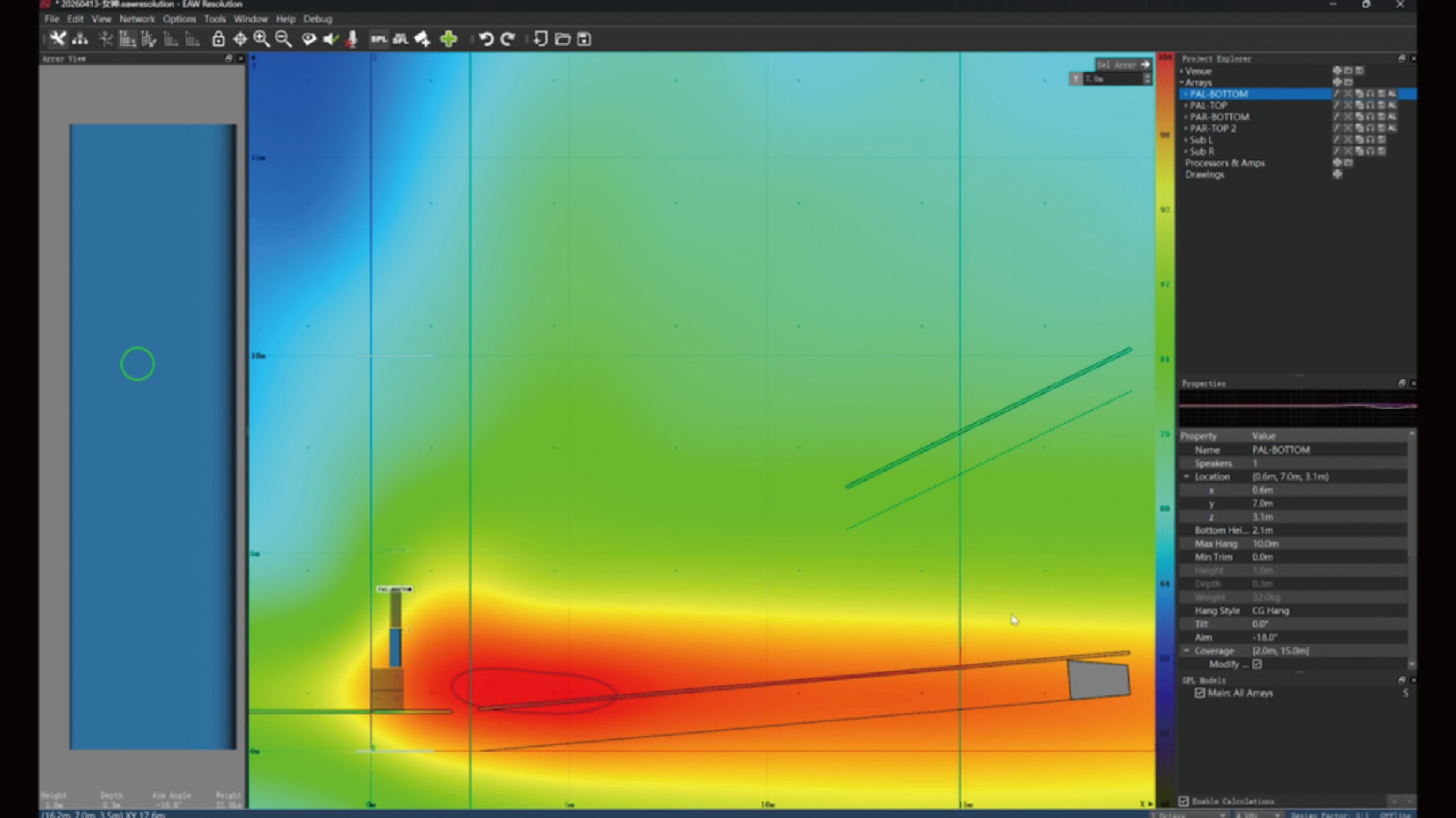Toggle the Main: All Arrays checkbox

pos(1199,693)
